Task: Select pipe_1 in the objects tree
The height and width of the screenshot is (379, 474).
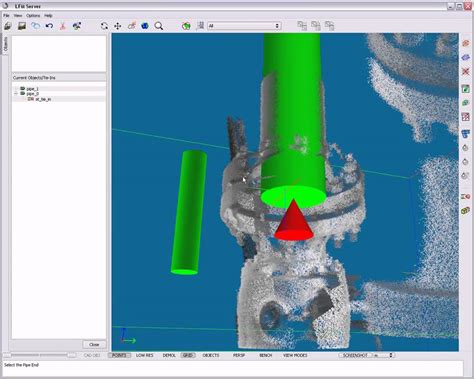Action: pyautogui.click(x=32, y=89)
